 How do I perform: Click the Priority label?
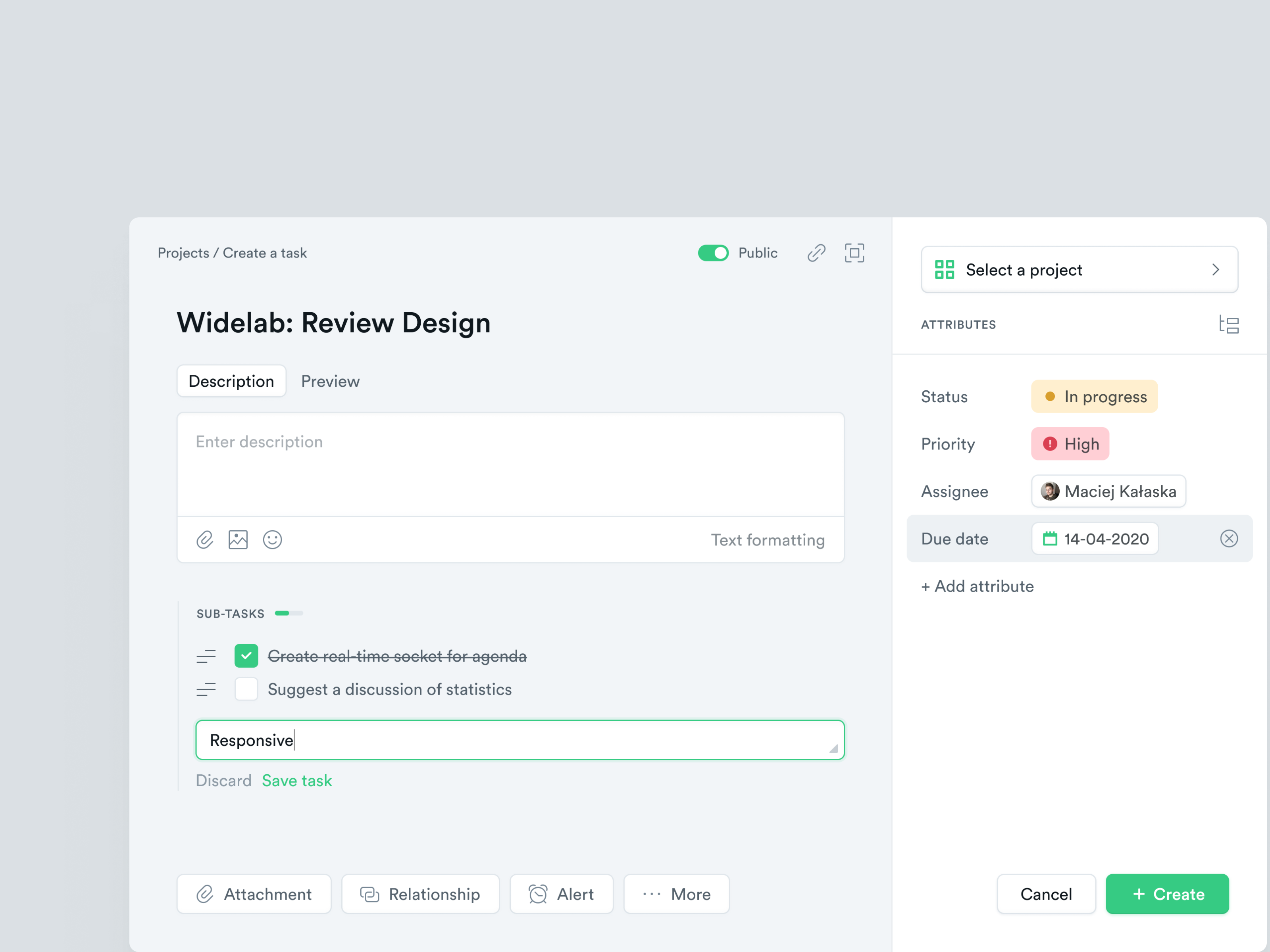click(x=947, y=443)
